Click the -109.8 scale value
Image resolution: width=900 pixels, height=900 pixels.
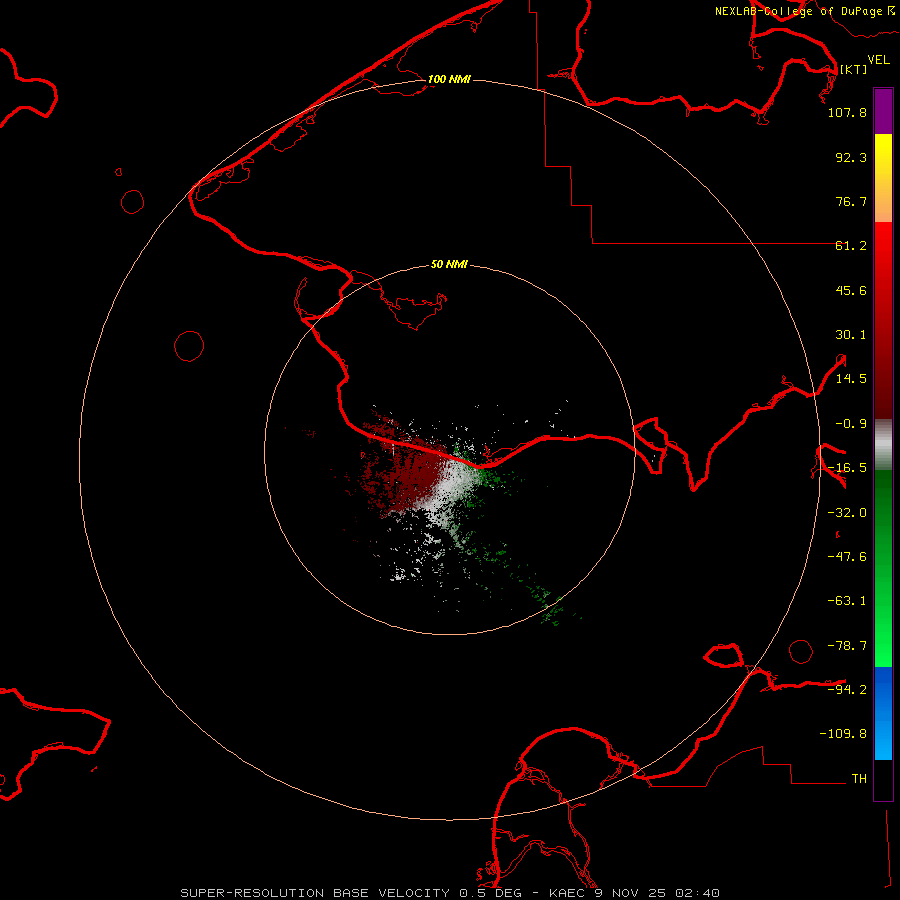click(843, 734)
